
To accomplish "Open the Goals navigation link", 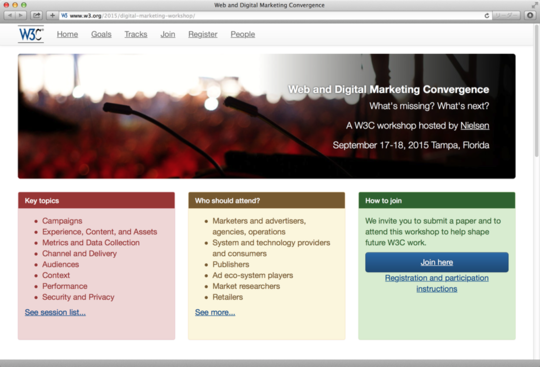I will click(101, 34).
